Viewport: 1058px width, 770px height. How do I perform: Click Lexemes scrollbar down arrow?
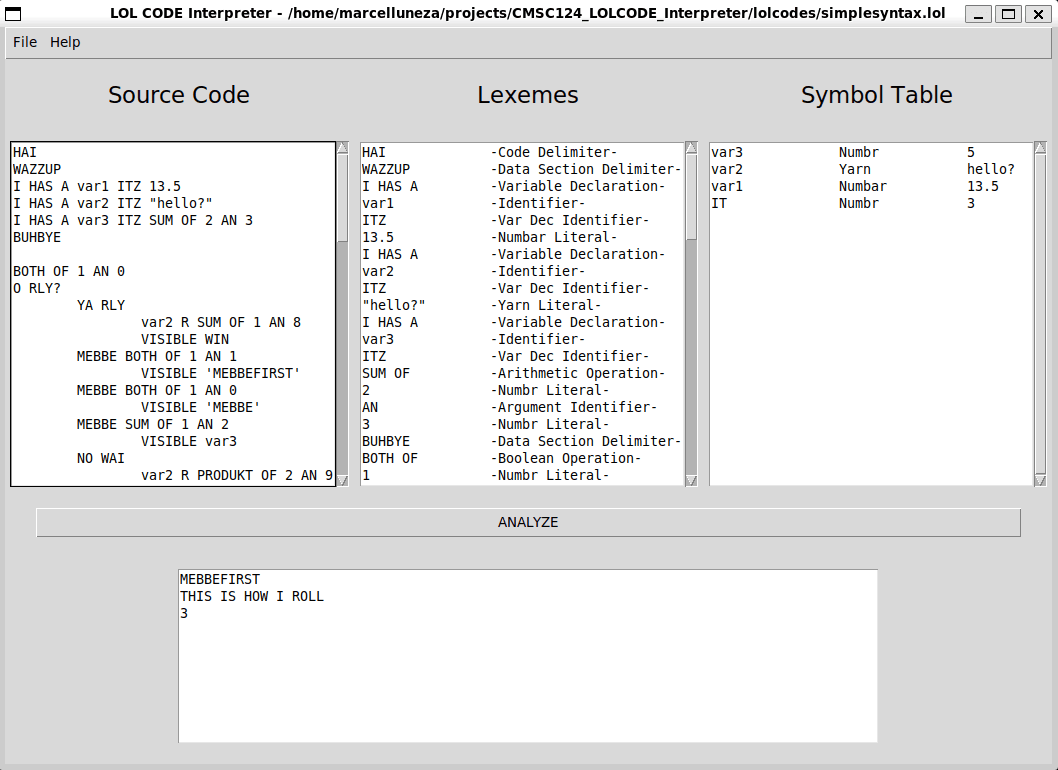click(692, 480)
